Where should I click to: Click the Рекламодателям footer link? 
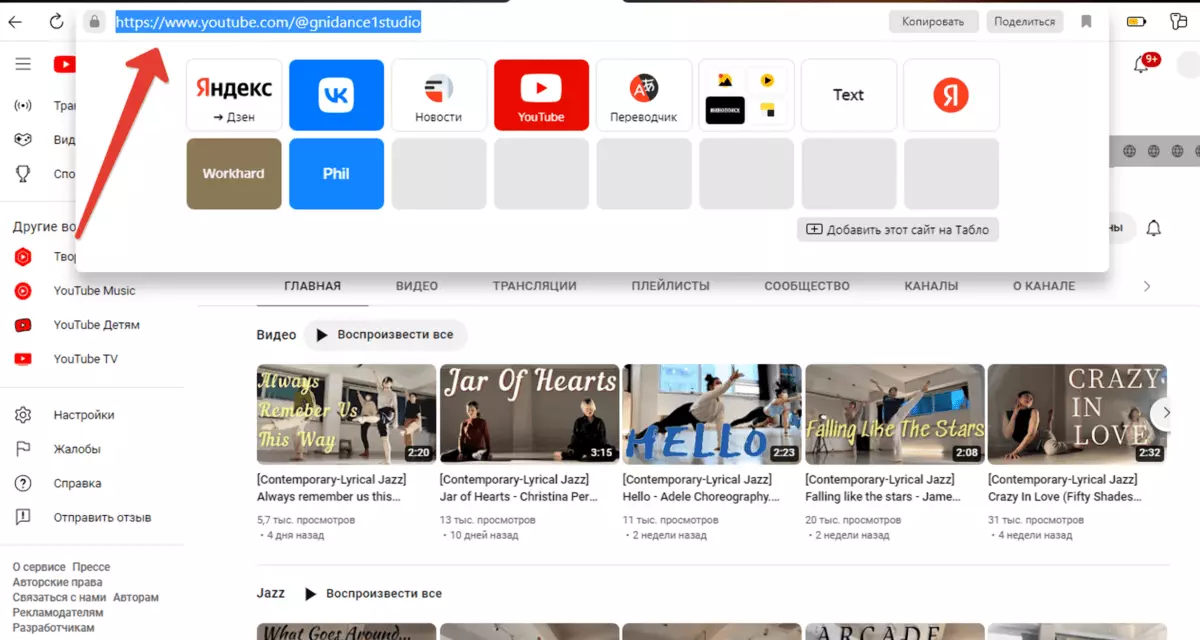(58, 612)
